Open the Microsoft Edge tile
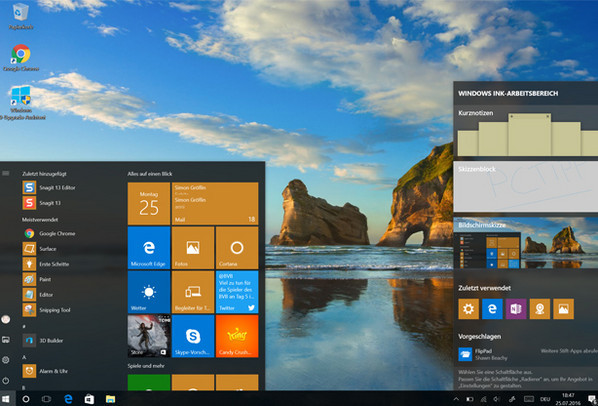The width and height of the screenshot is (598, 406). (x=149, y=248)
